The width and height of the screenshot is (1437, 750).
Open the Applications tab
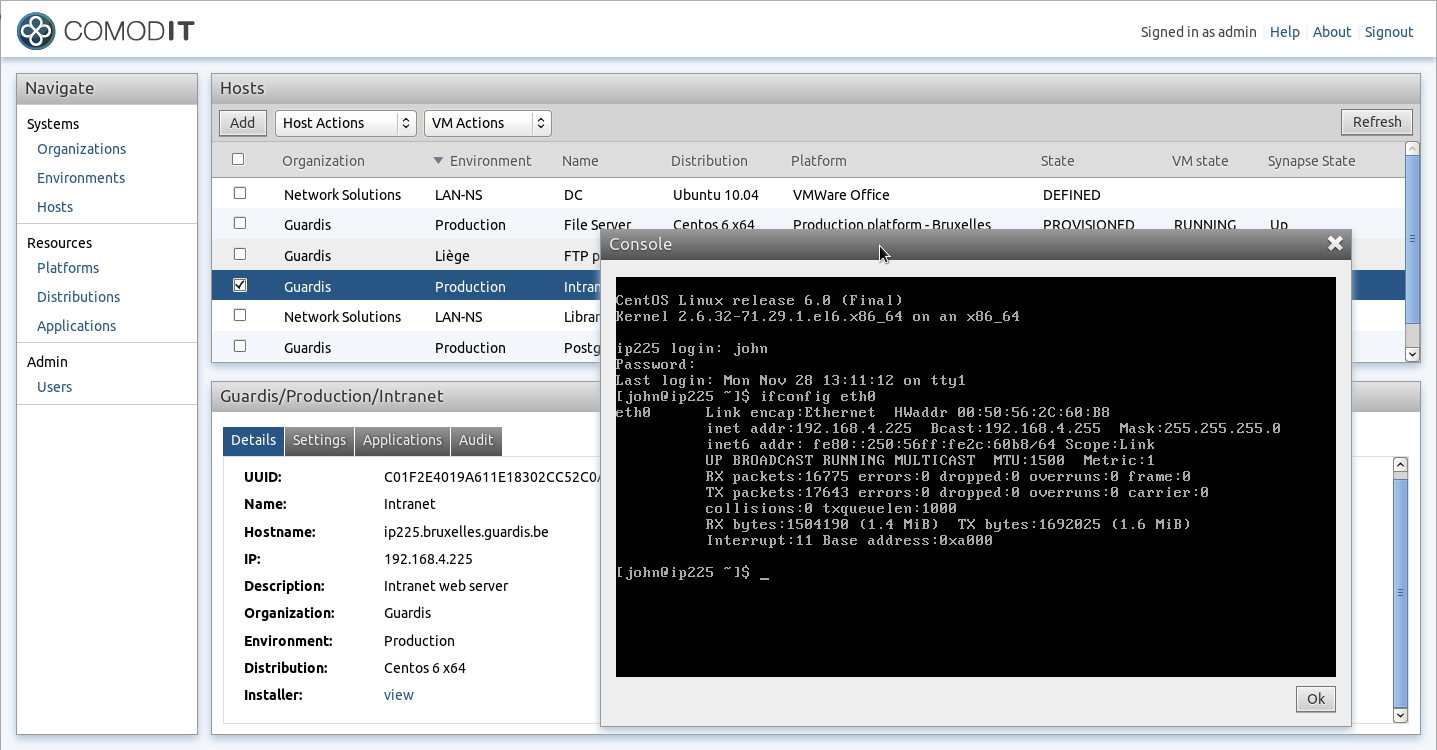402,441
